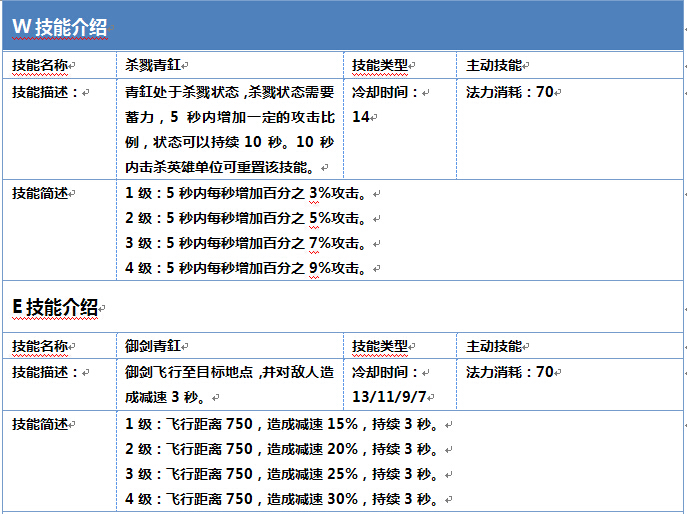Click the cooldown cell showing 14
This screenshot has width=687, height=514.
(x=361, y=117)
